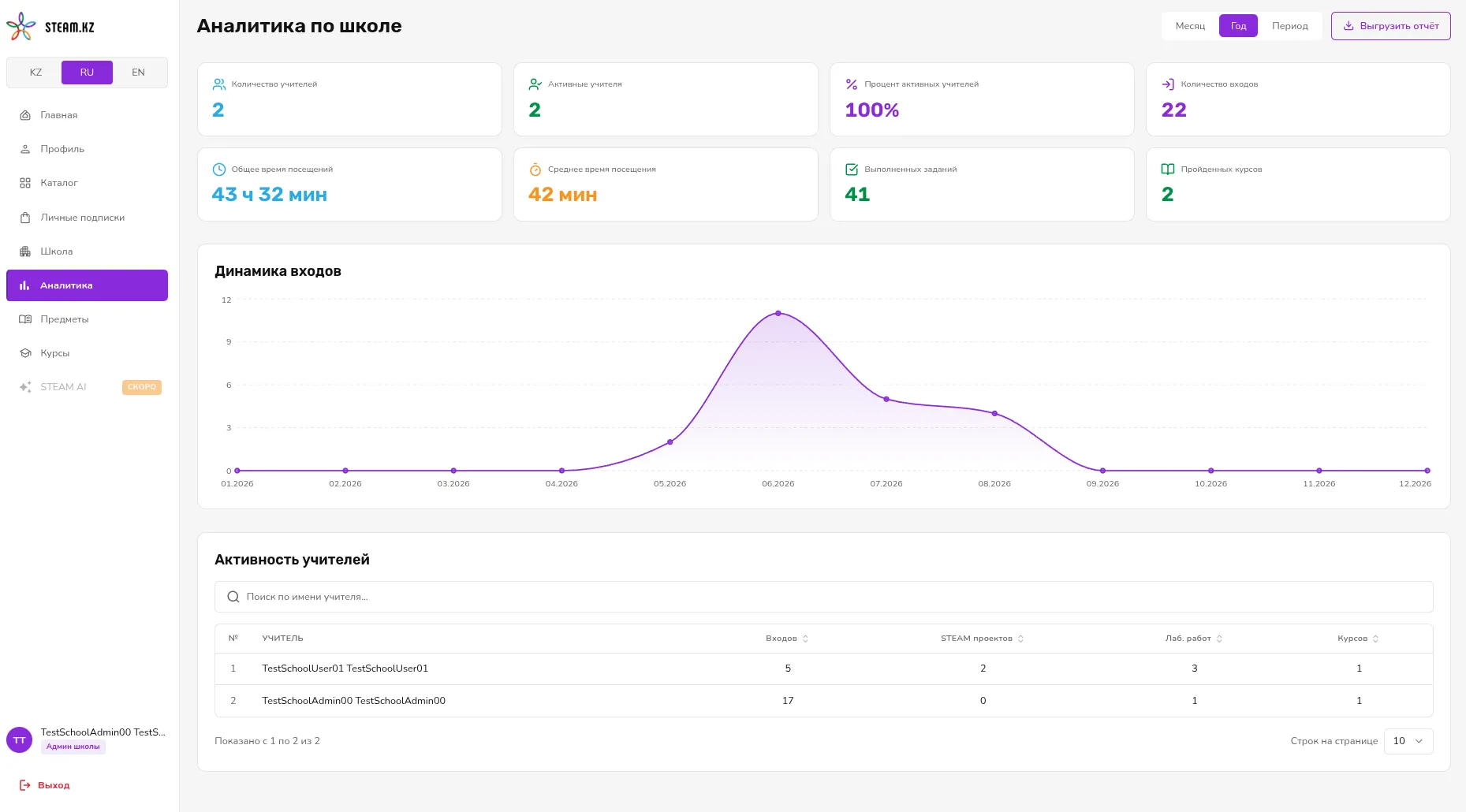This screenshot has width=1466, height=812.
Task: Click the 06.2026 peak chart data point
Action: click(x=778, y=314)
